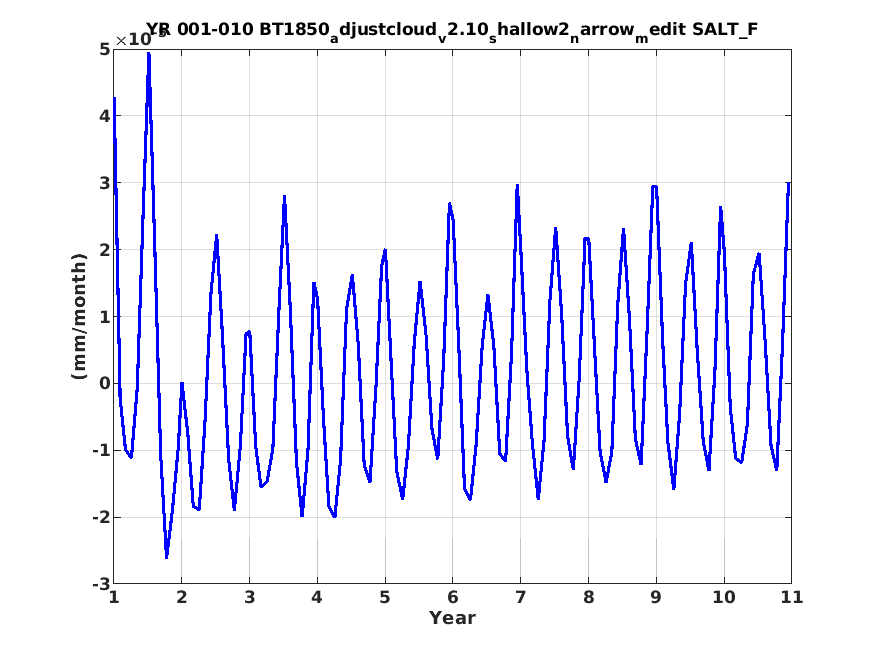Click the x-axis tick label '3'
Viewport: 875px width, 656px height.
tap(249, 597)
